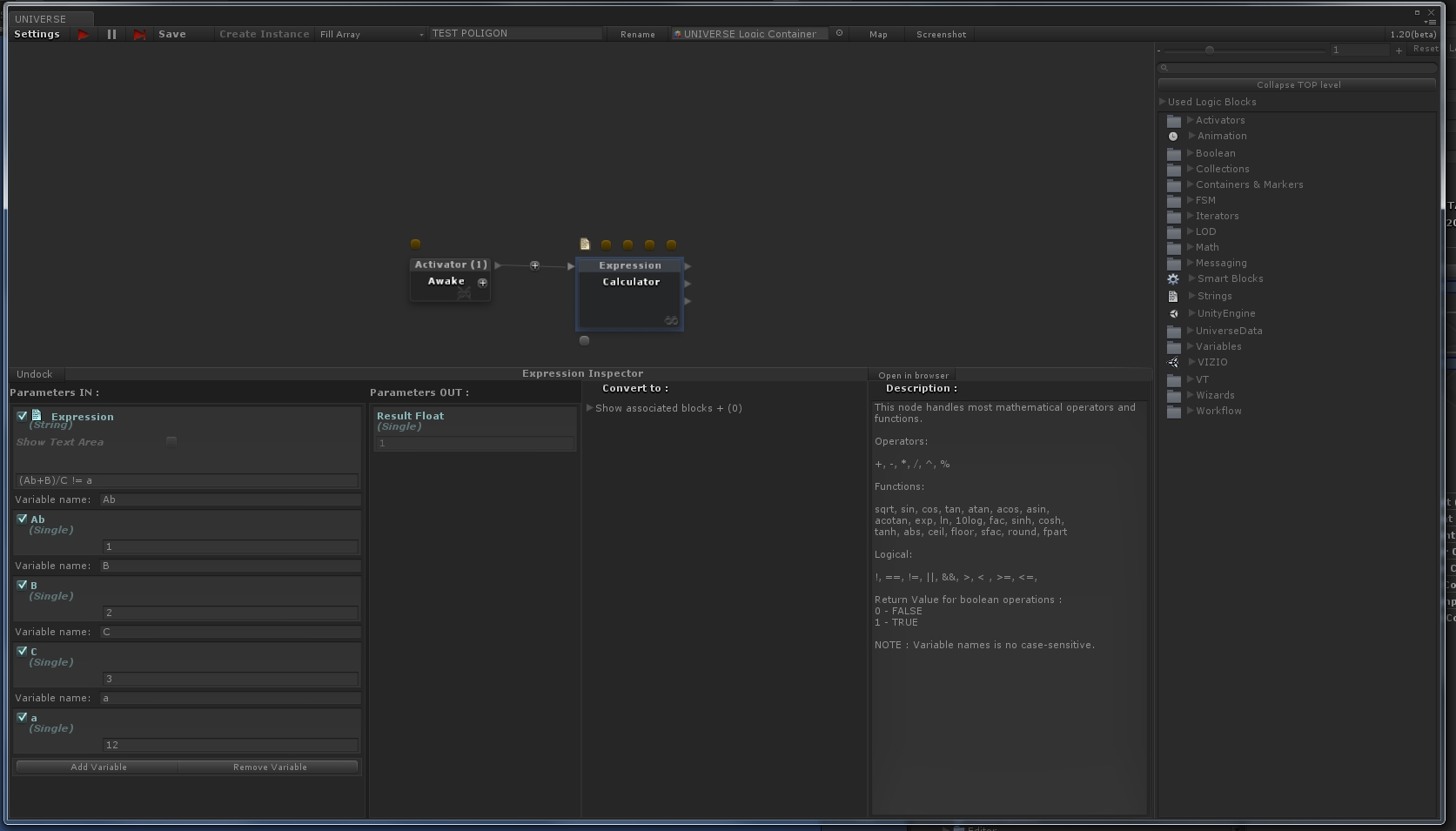This screenshot has height=831, width=1456.
Task: Click the zoom slider handle in the sidebar
Action: [1209, 50]
